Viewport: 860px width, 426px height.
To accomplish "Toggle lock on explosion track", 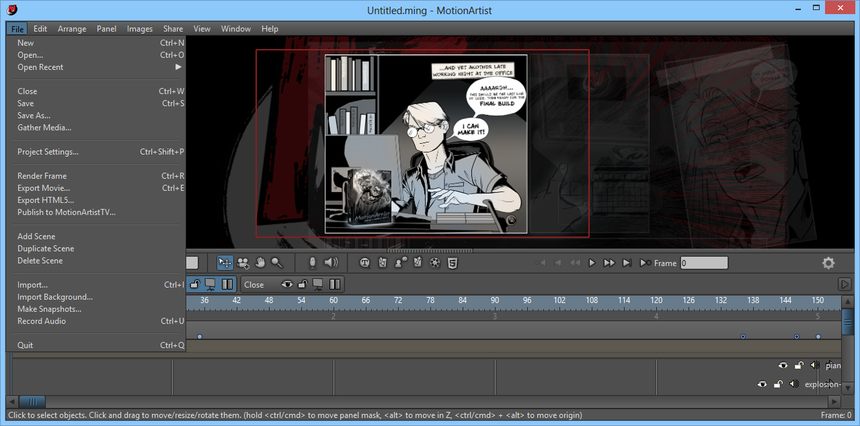I will click(x=778, y=384).
